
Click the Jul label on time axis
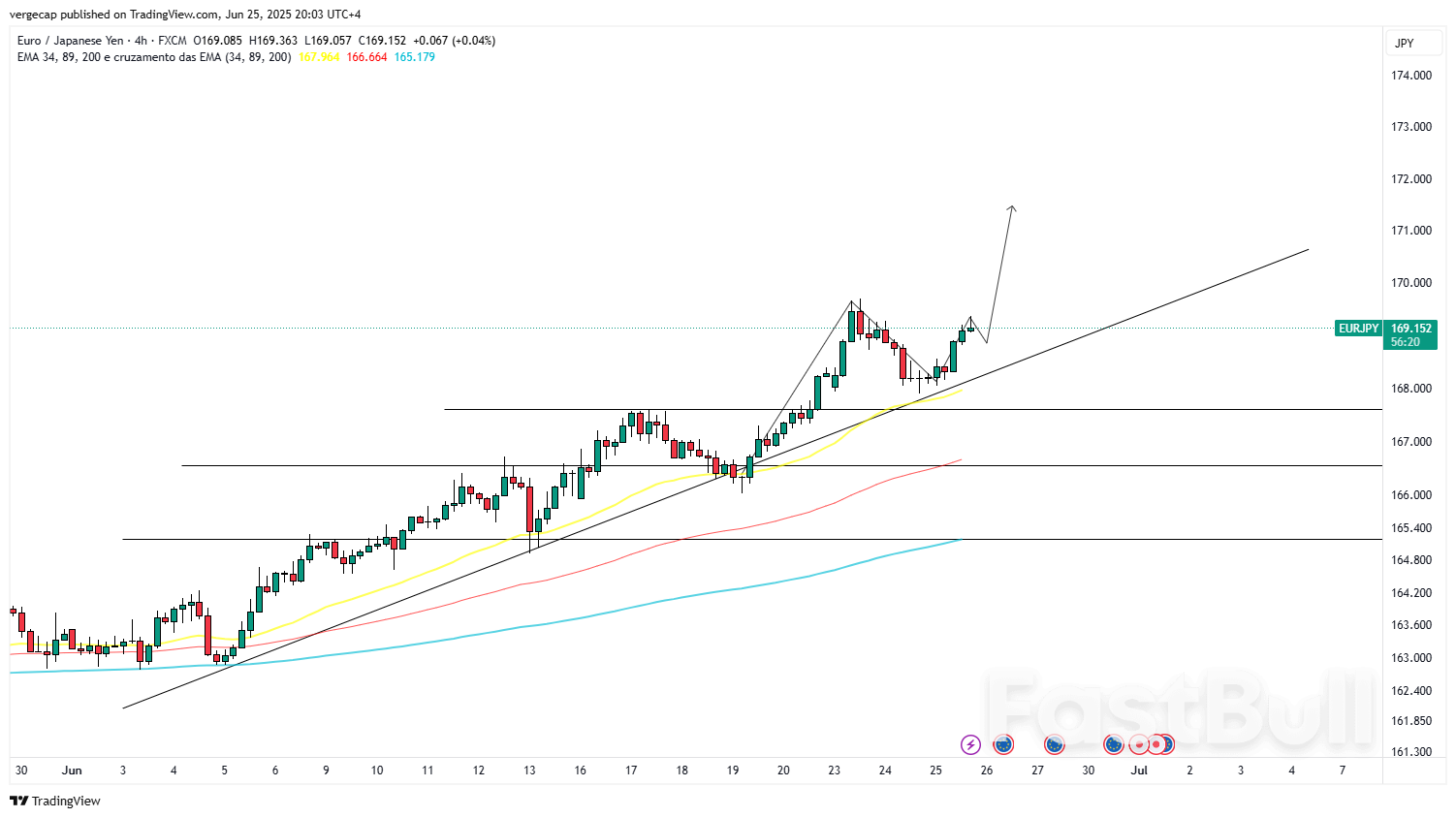1139,771
